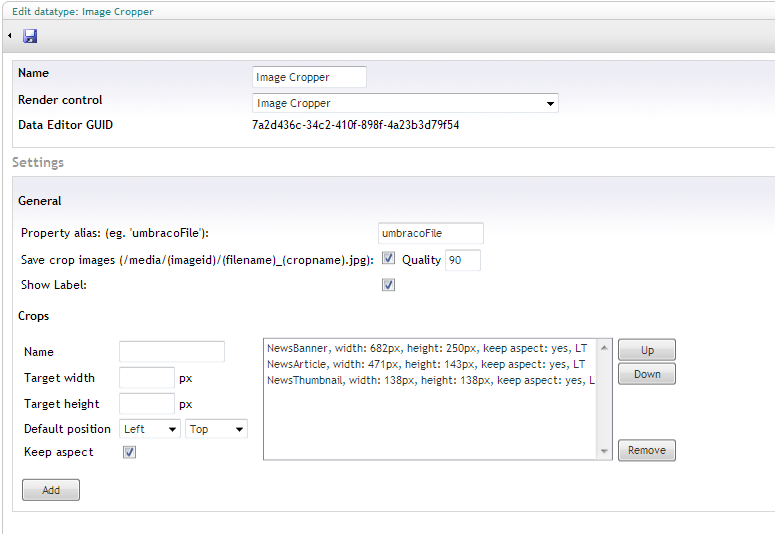
Task: Uncheck the Show Label checkbox
Action: click(x=388, y=285)
